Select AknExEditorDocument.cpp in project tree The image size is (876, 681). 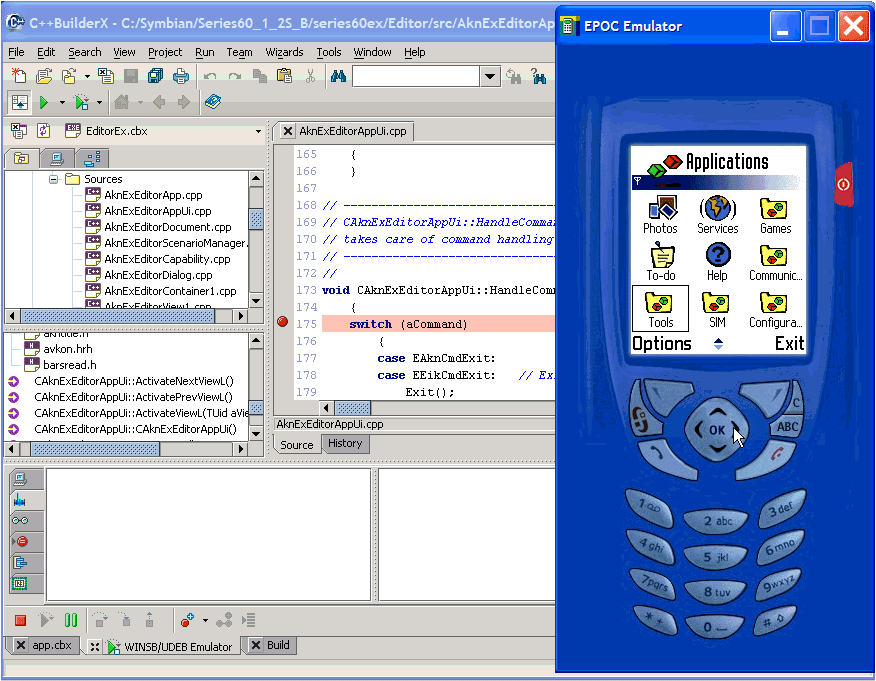167,227
